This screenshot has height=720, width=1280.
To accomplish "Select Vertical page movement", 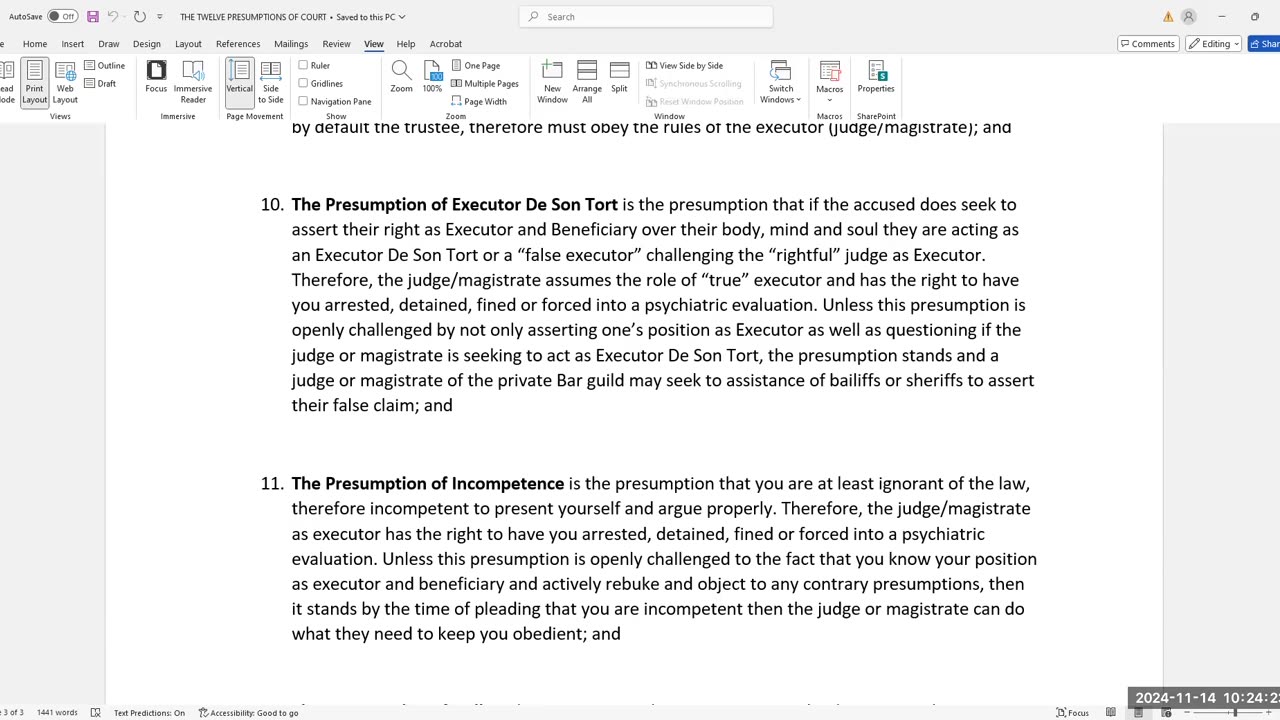I will [239, 82].
